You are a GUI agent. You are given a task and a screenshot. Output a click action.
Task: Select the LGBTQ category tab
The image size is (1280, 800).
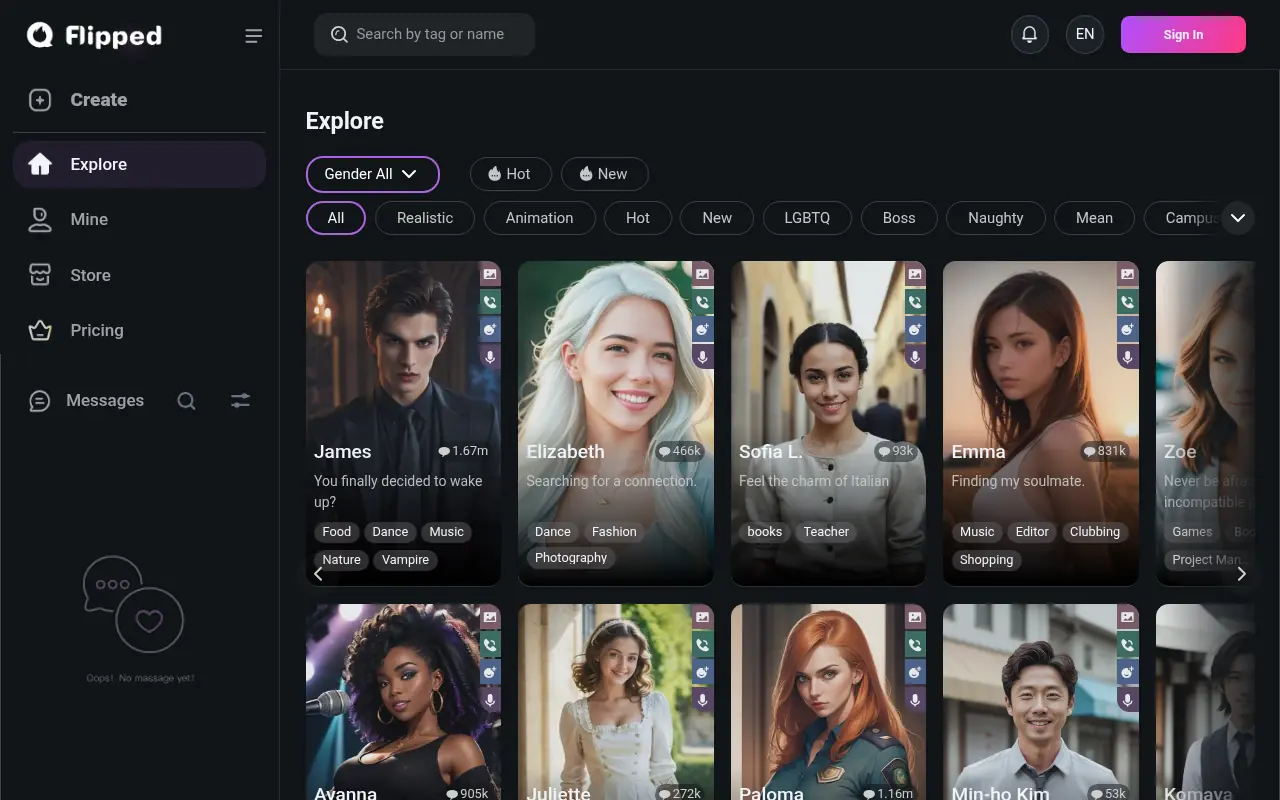click(x=807, y=217)
